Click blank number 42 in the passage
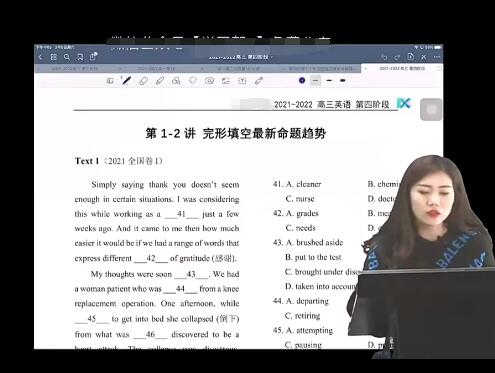Viewport: 495px width, 373px height. click(x=151, y=258)
